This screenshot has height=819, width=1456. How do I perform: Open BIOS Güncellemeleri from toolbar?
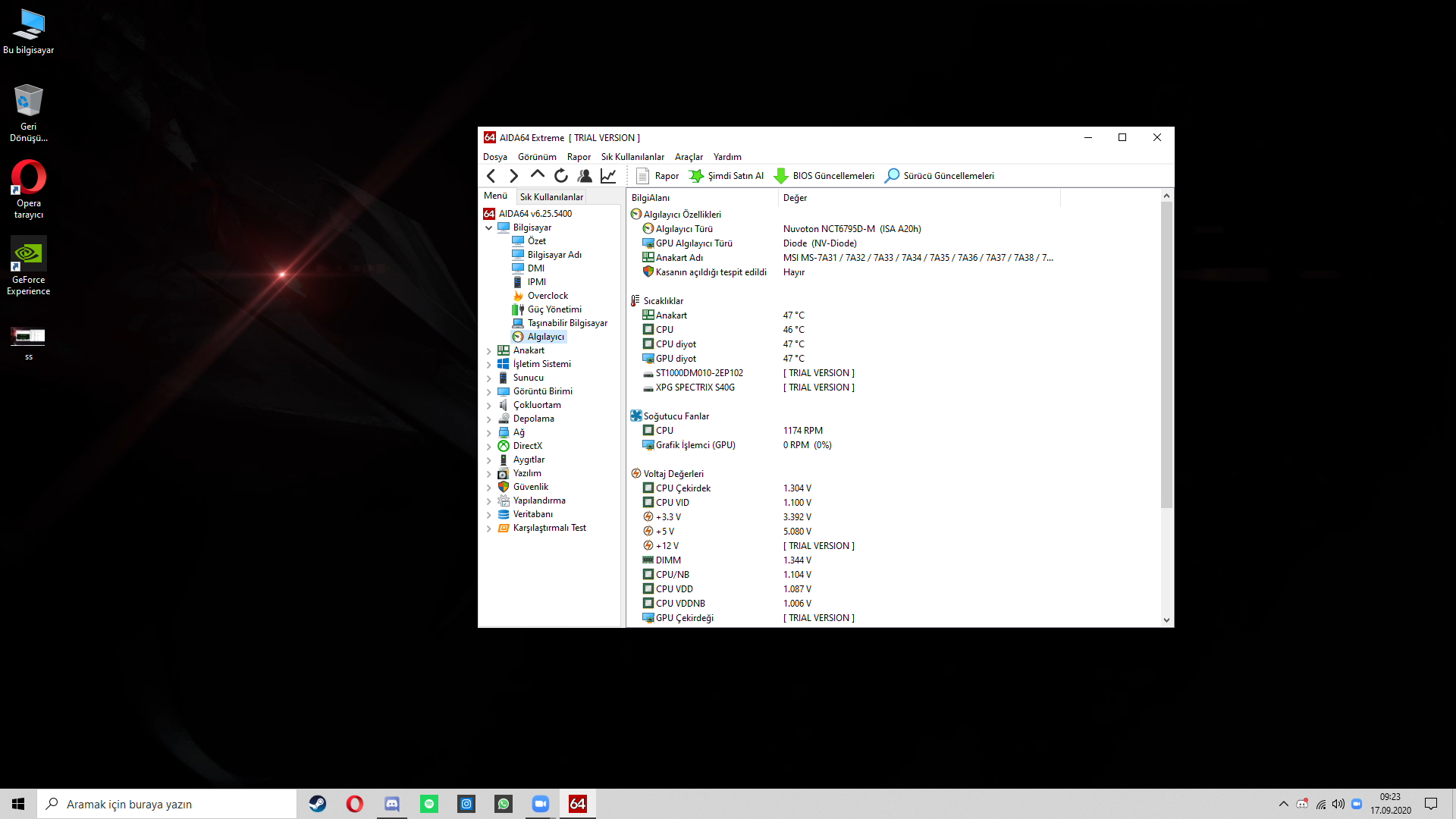824,176
